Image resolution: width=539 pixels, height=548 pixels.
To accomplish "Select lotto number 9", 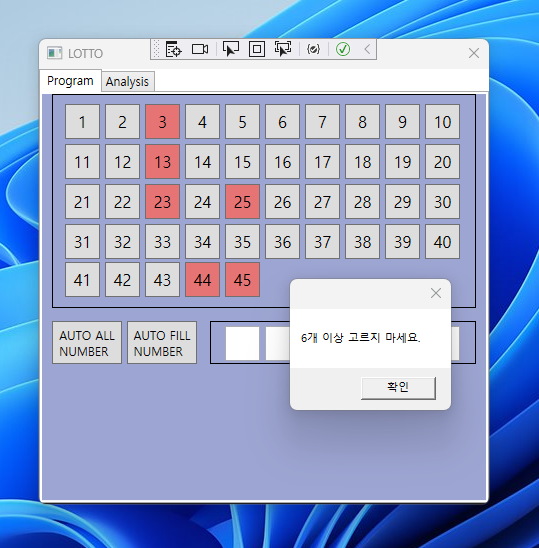I will (x=402, y=122).
